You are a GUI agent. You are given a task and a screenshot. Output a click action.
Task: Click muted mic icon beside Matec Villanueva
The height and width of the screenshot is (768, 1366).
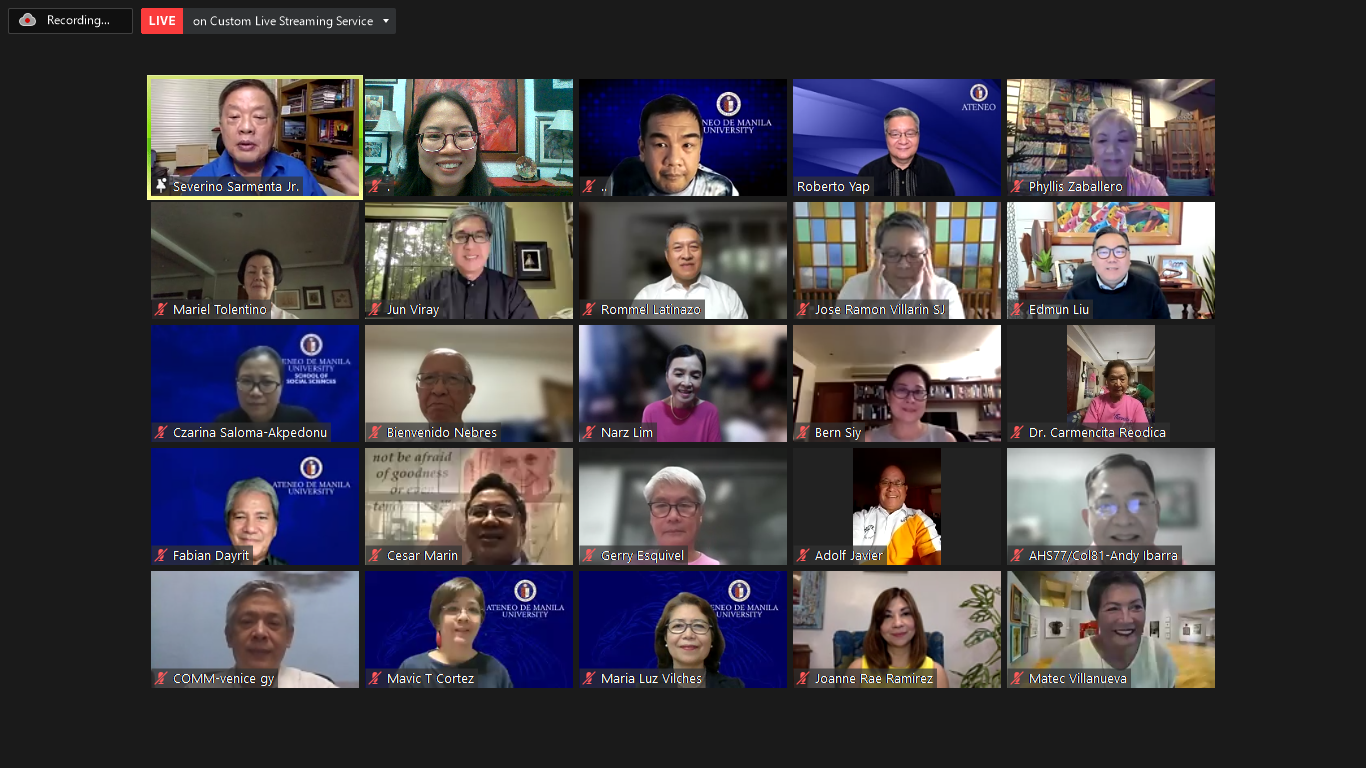coord(1017,678)
